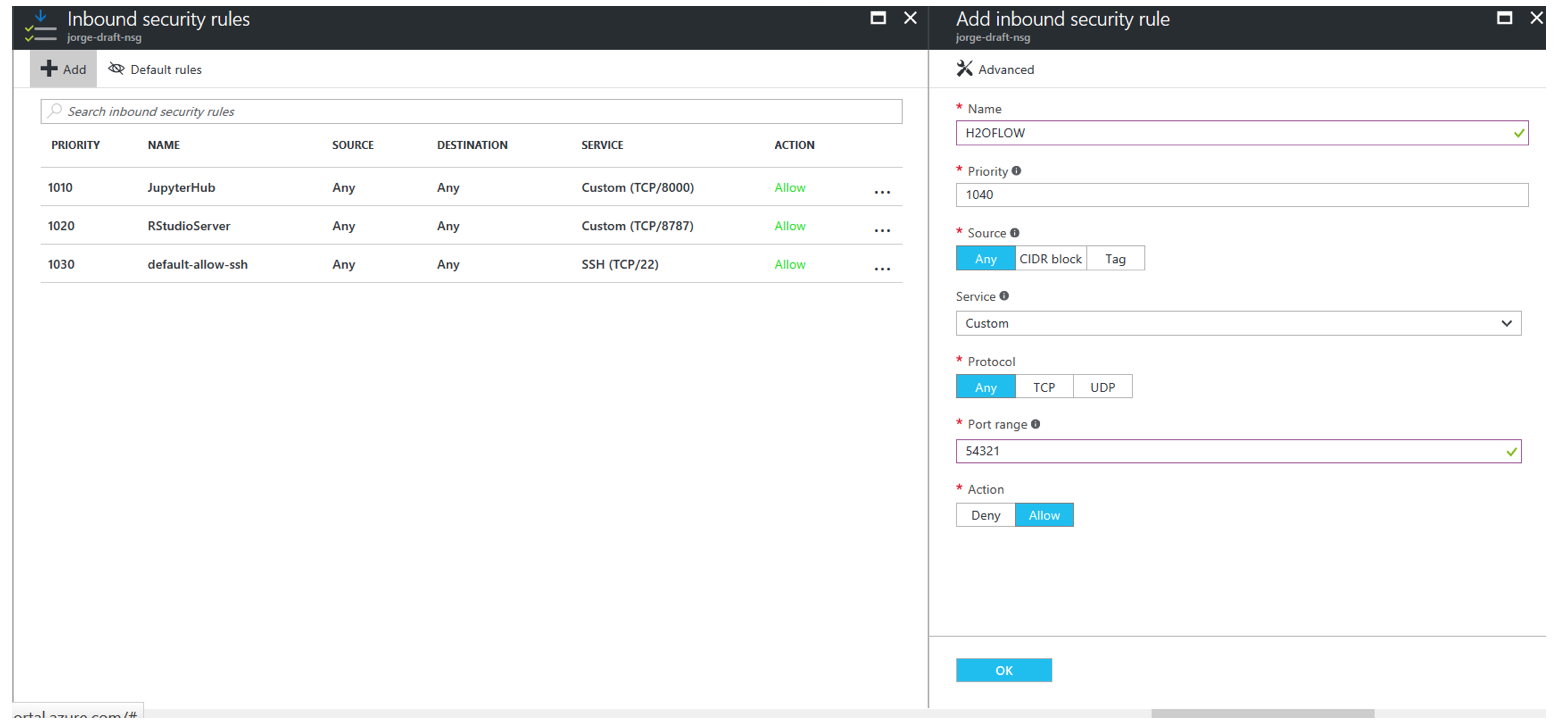Click the green validation checkmark in Name field
This screenshot has height=728, width=1558.
pos(1517,133)
